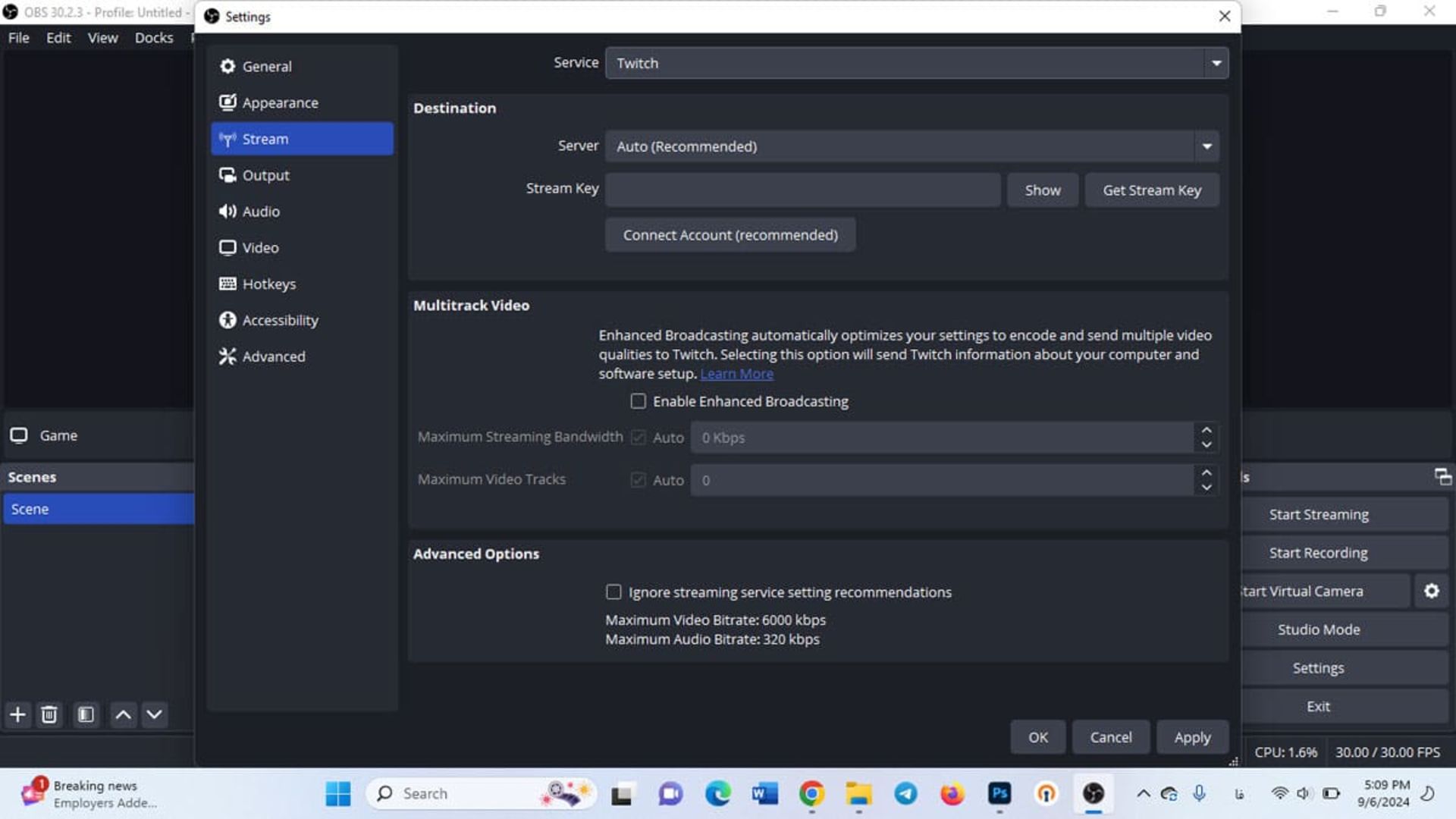Select the Stream settings page
The image size is (1456, 819).
302,139
